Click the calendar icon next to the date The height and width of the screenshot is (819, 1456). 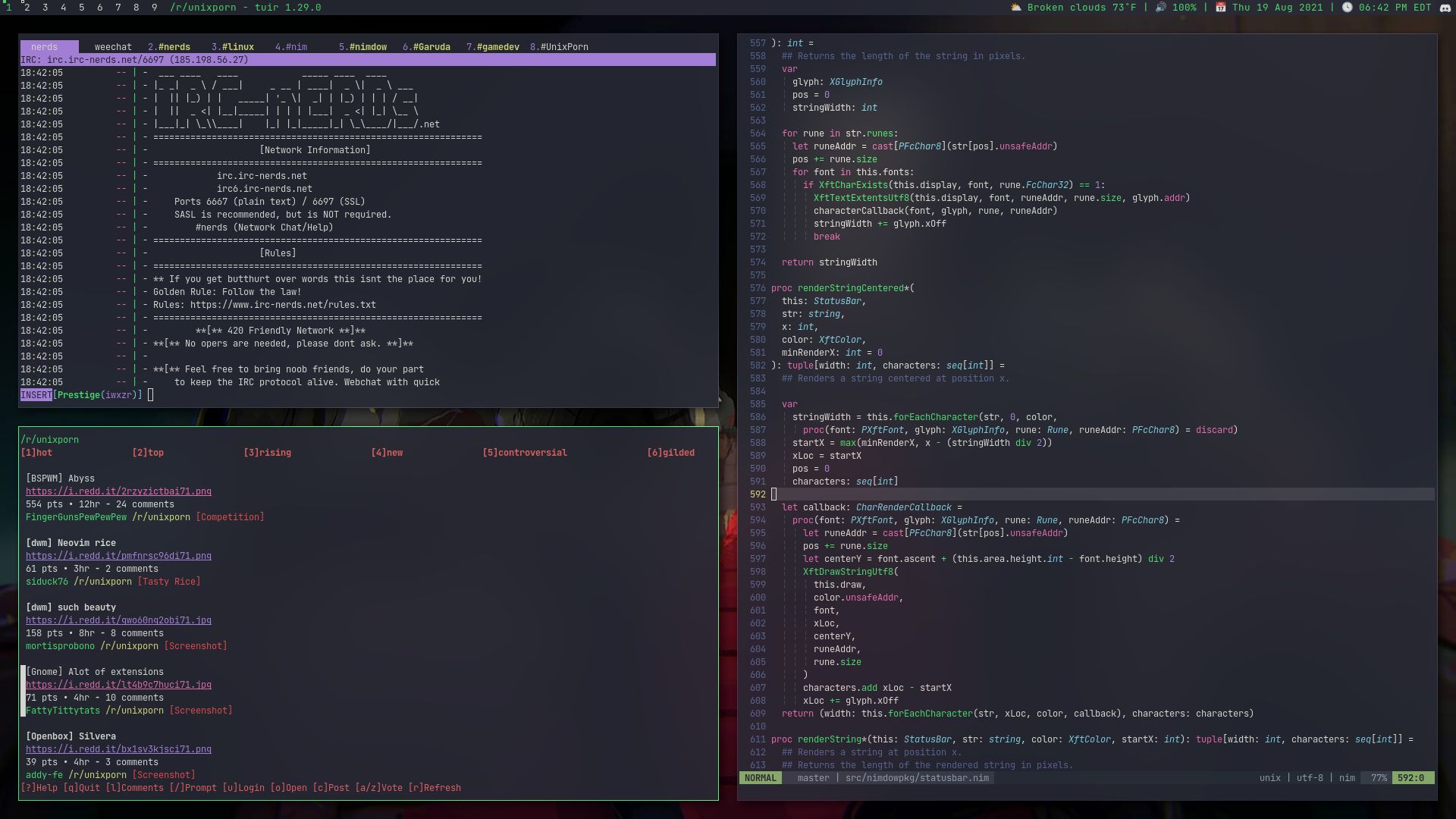[1218, 8]
